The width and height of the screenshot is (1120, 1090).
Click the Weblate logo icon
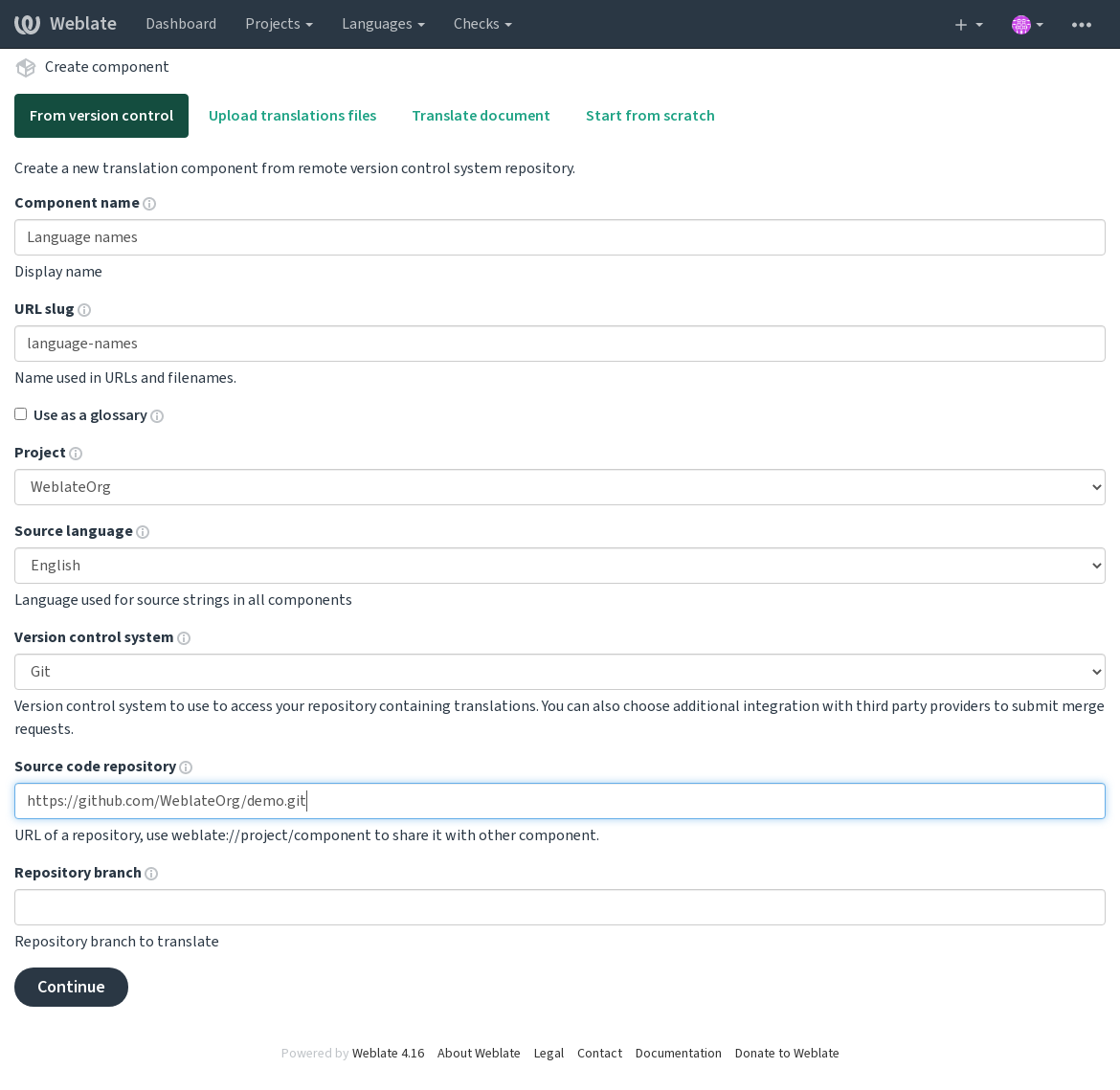pos(27,24)
